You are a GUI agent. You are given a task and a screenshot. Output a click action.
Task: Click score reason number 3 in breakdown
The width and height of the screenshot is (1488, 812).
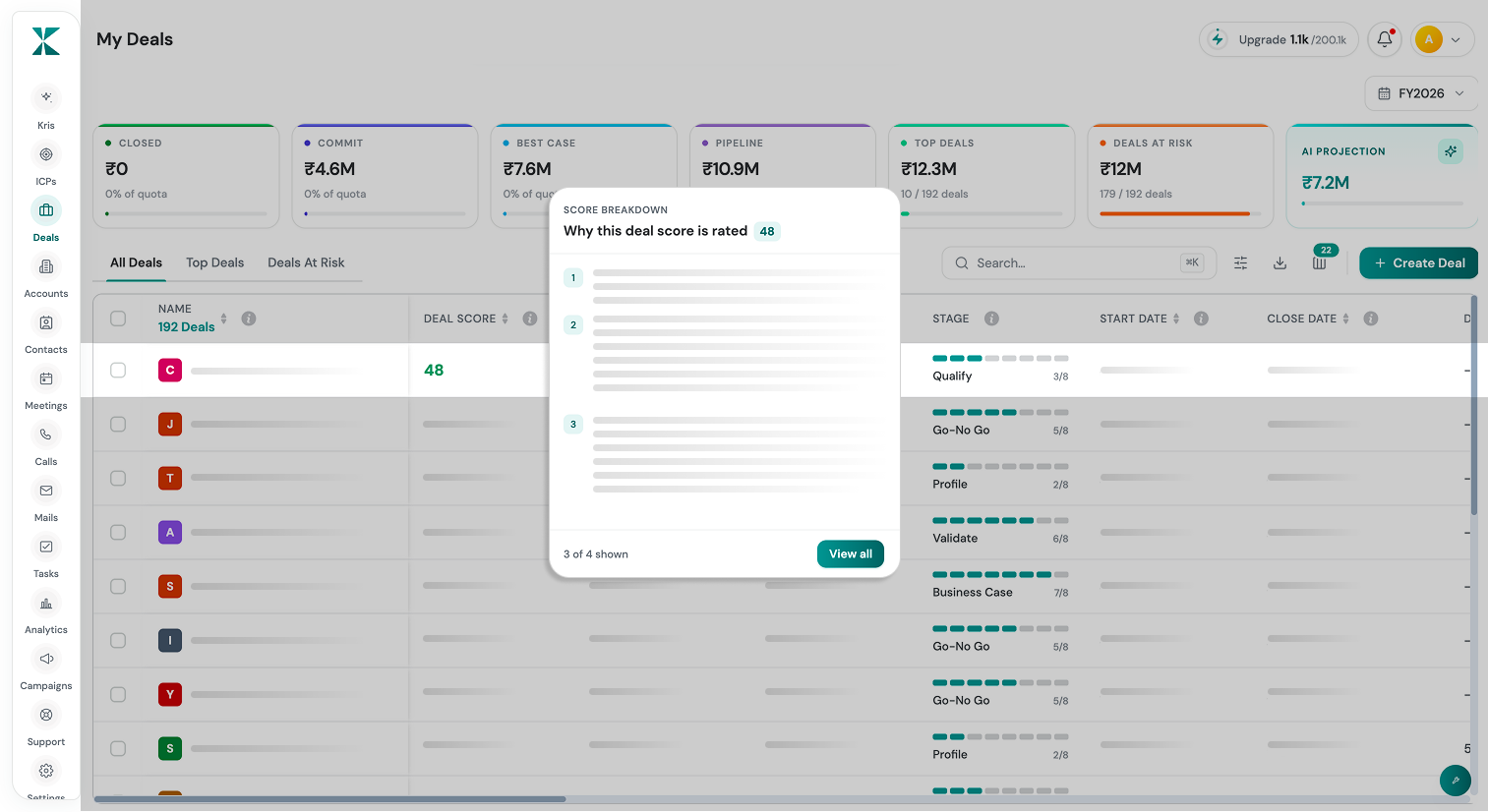tap(573, 424)
